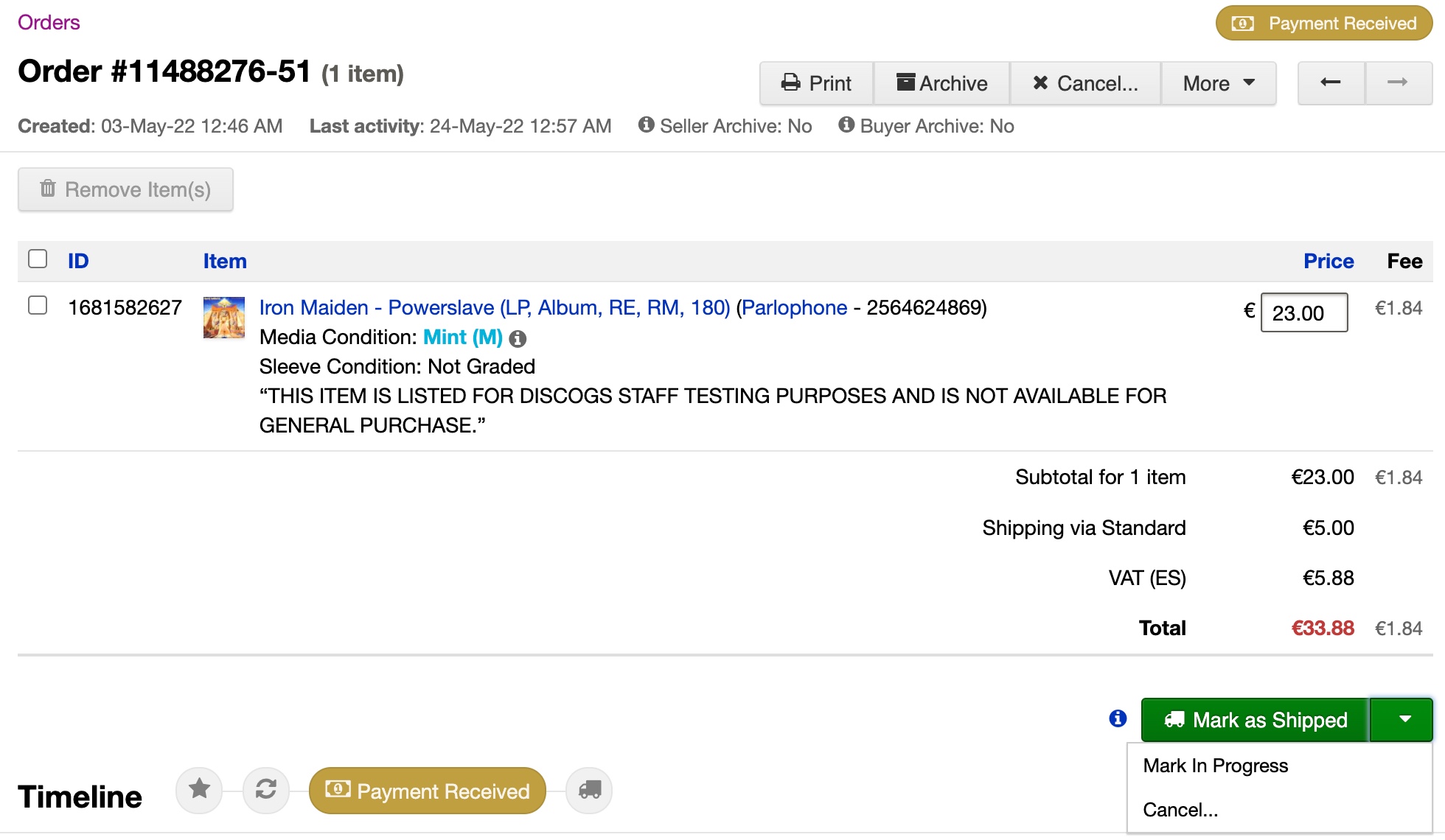Click the price input showing 23.00
Viewport: 1445px width, 840px height.
[x=1303, y=312]
